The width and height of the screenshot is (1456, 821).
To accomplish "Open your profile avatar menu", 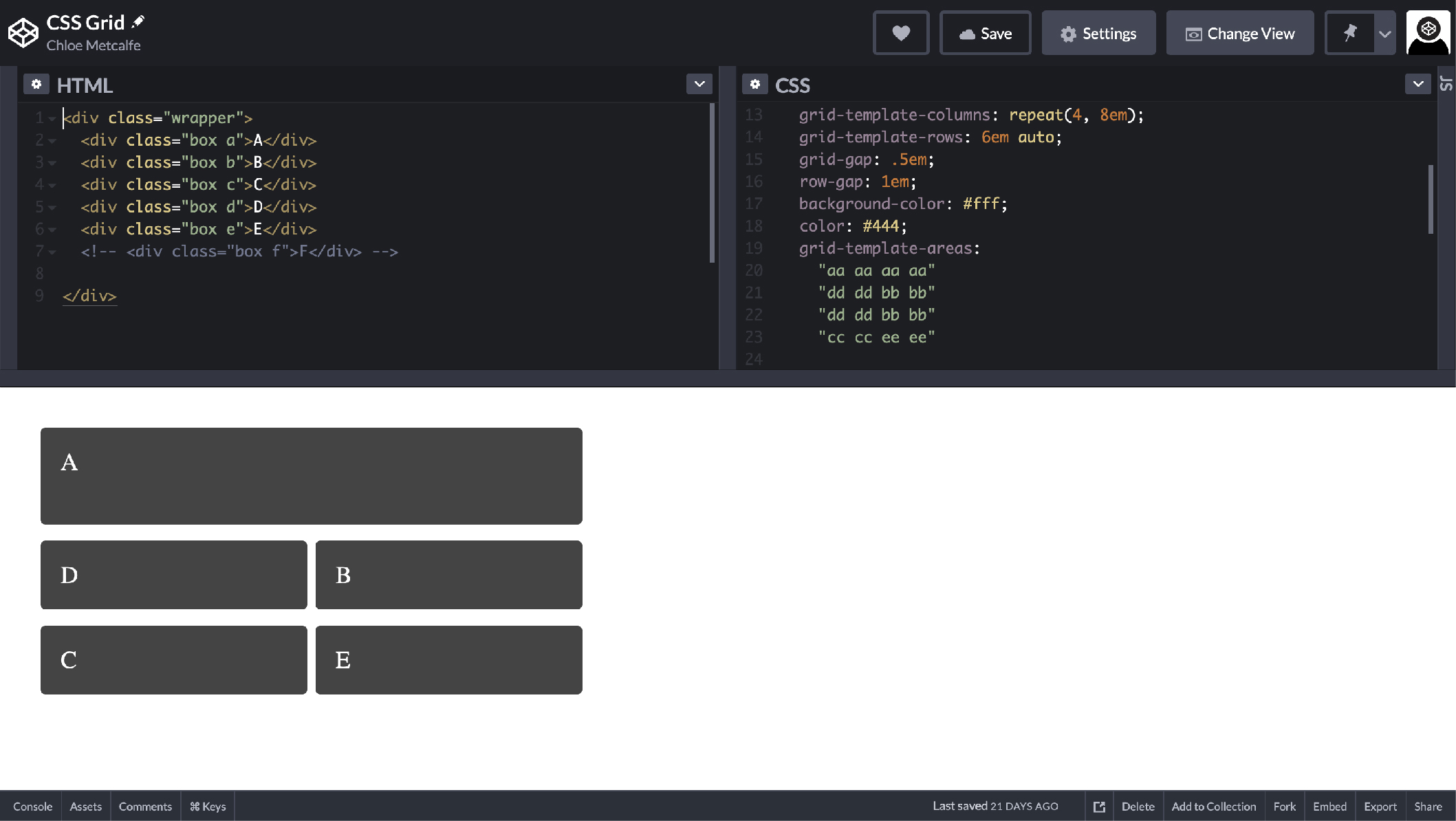I will coord(1428,32).
